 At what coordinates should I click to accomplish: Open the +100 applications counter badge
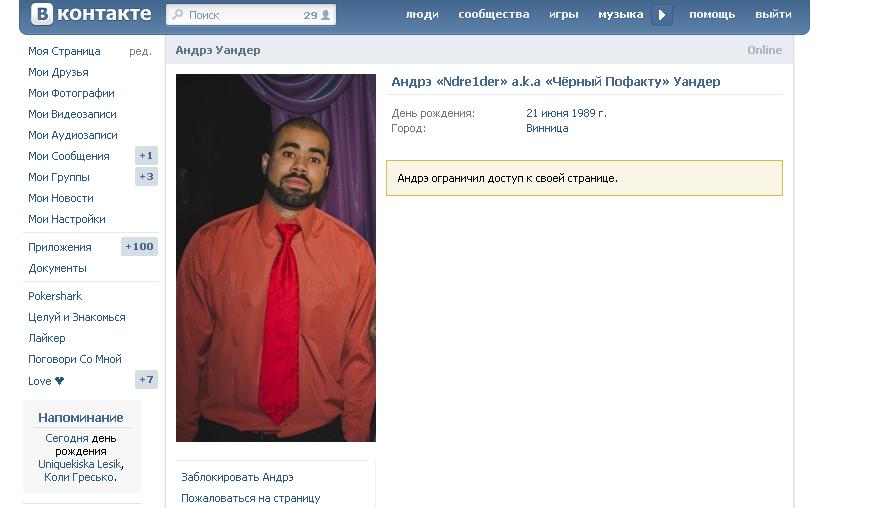tap(139, 247)
